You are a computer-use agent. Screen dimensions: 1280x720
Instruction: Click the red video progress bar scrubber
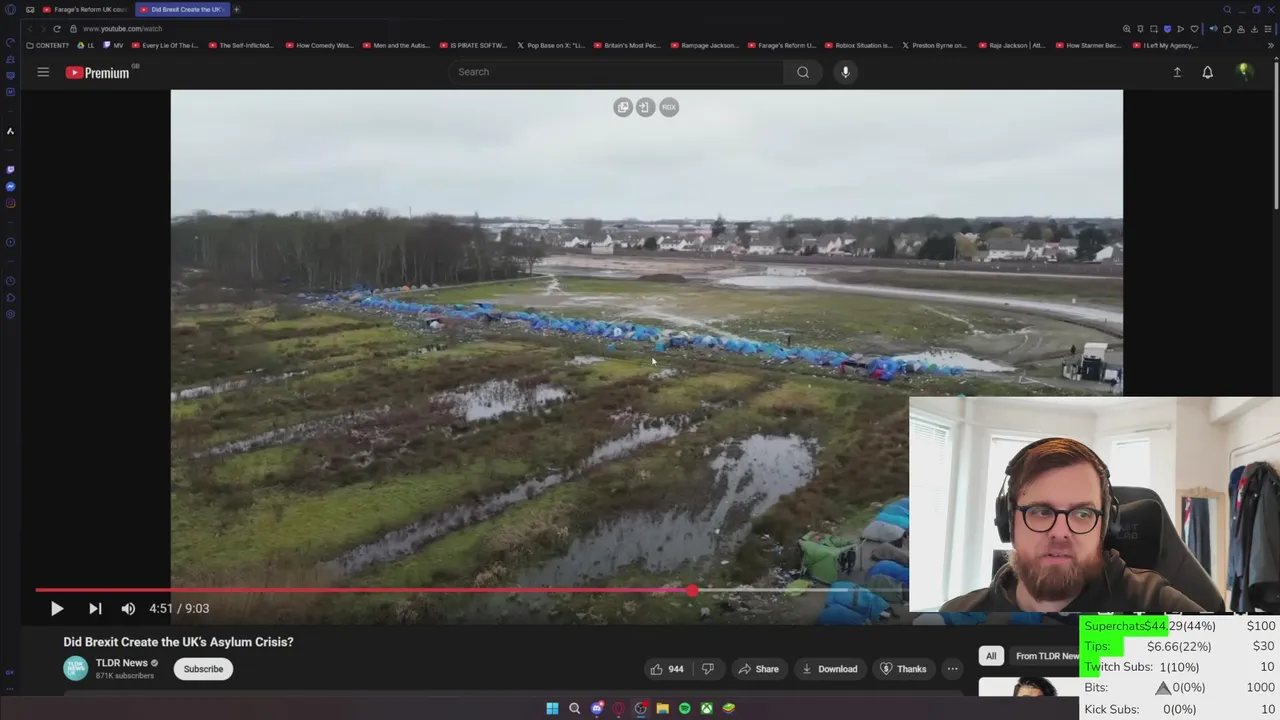coord(692,591)
